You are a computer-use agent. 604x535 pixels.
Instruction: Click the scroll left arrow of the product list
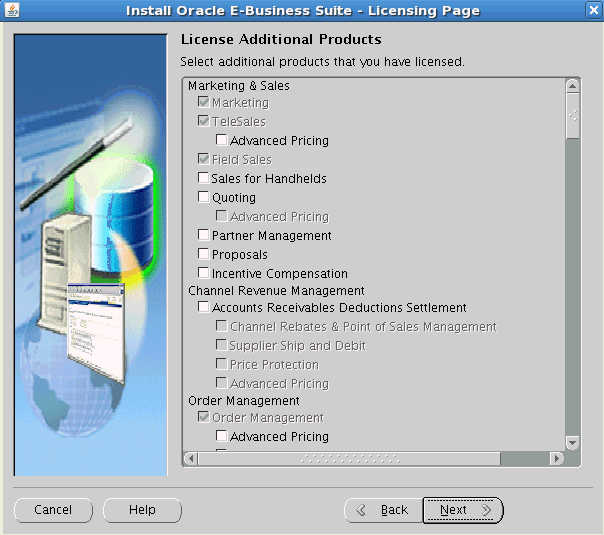coord(191,458)
